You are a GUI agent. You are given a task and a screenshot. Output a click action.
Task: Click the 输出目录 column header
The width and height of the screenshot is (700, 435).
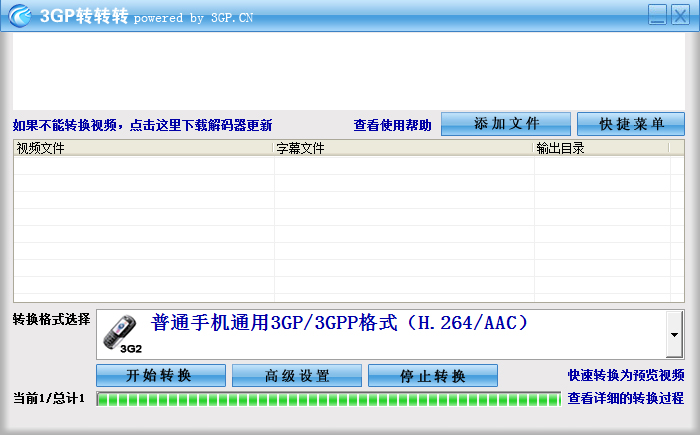click(601, 148)
